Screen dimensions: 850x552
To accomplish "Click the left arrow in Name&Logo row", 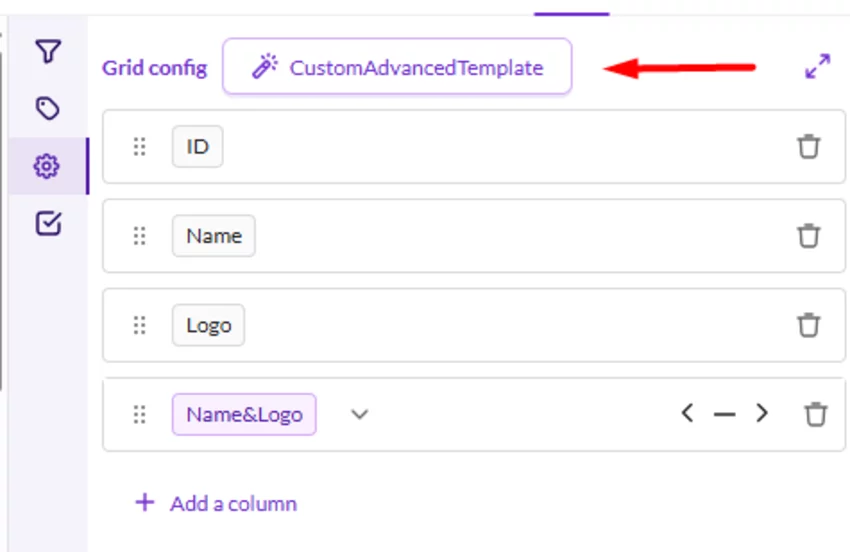I will [x=687, y=414].
